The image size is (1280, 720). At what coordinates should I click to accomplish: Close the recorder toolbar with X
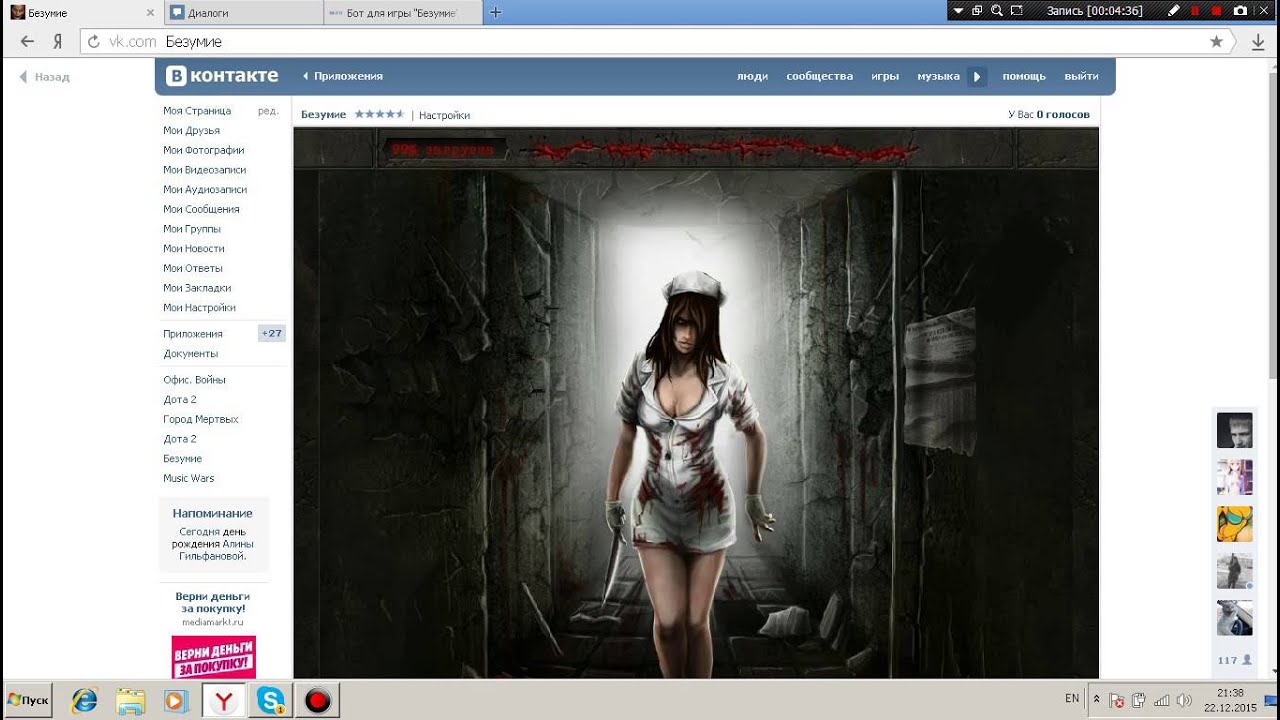click(1264, 10)
